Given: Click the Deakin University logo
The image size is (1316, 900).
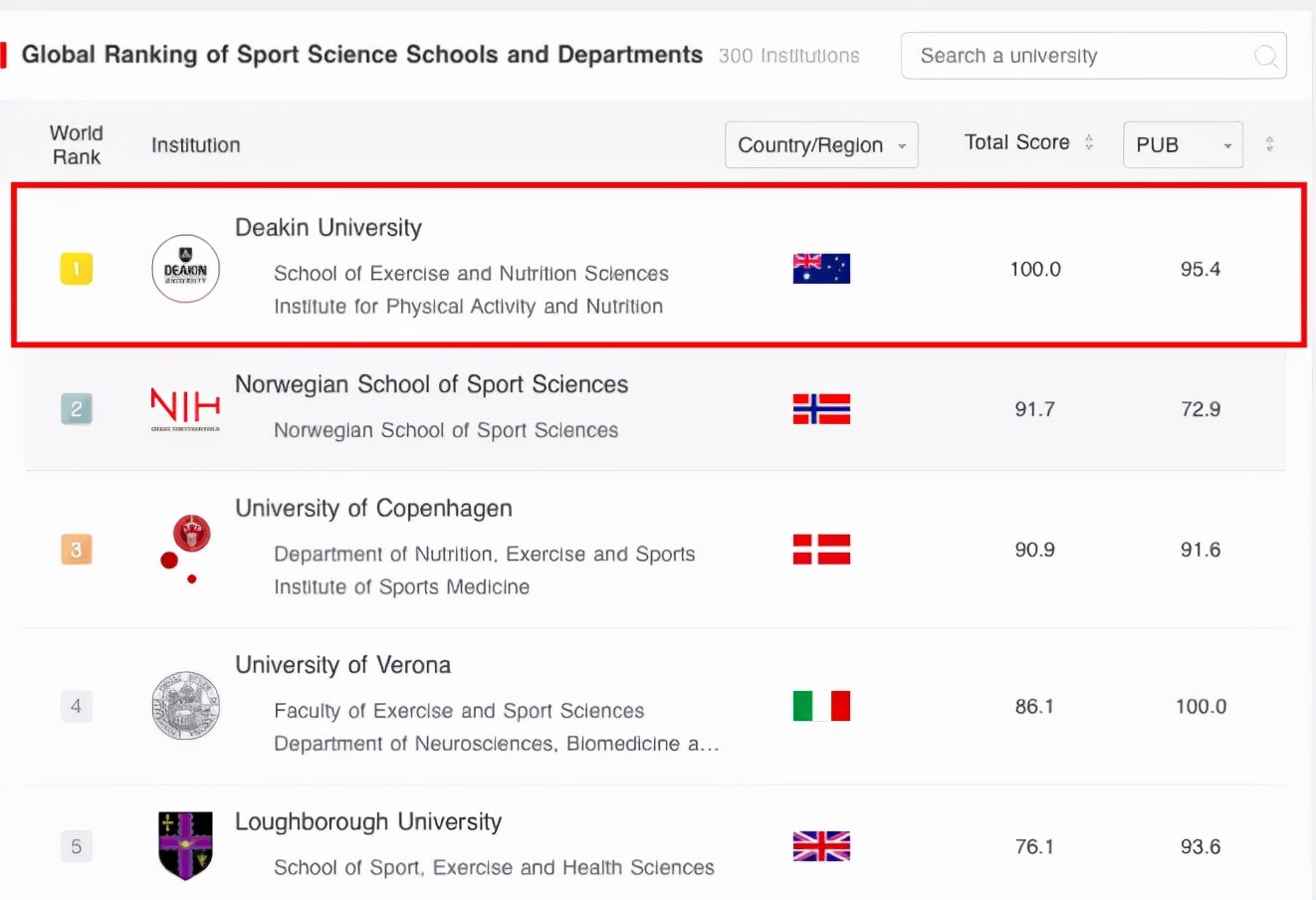Looking at the screenshot, I should (185, 269).
